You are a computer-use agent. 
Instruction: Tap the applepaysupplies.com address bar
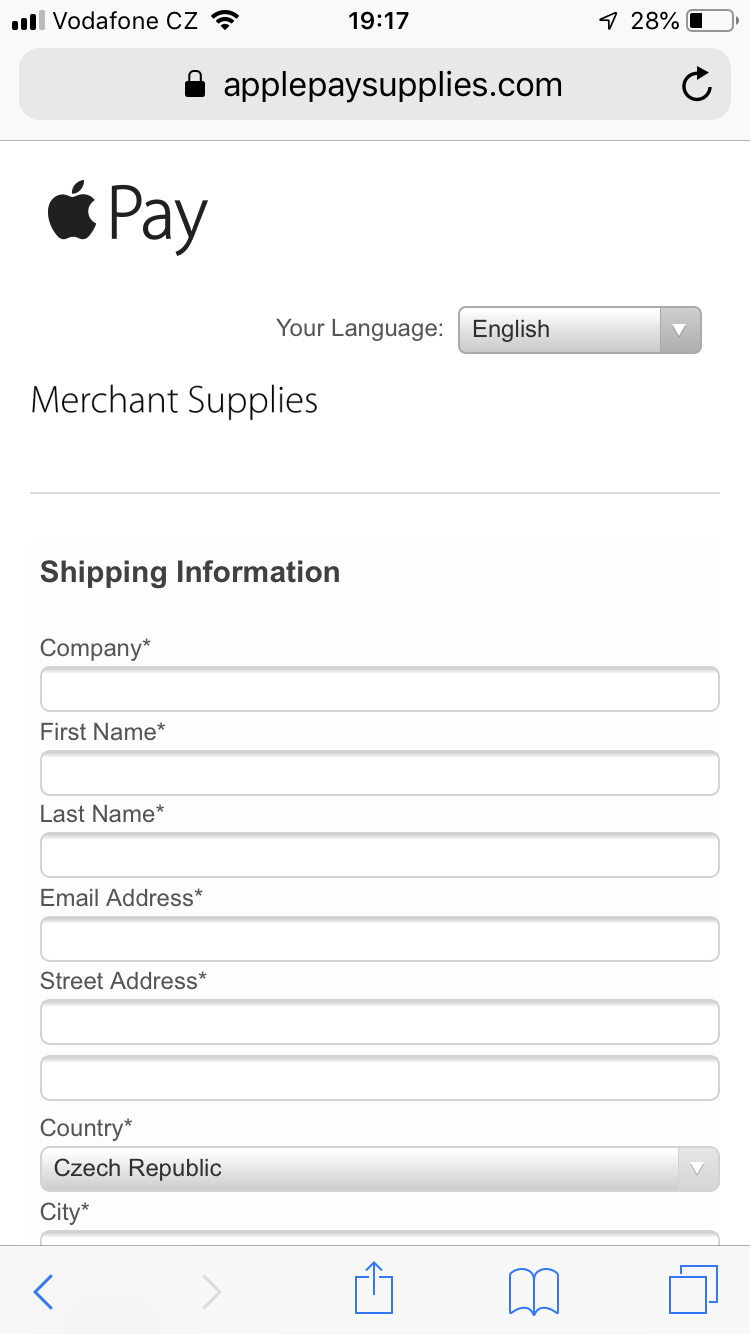click(x=392, y=85)
